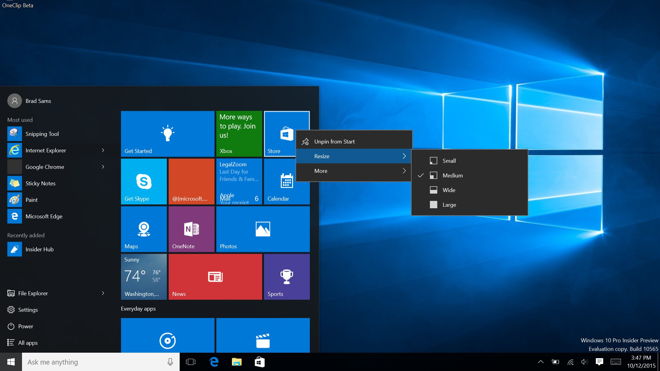This screenshot has width=660, height=371.
Task: Open the Photos tile
Action: point(263,229)
